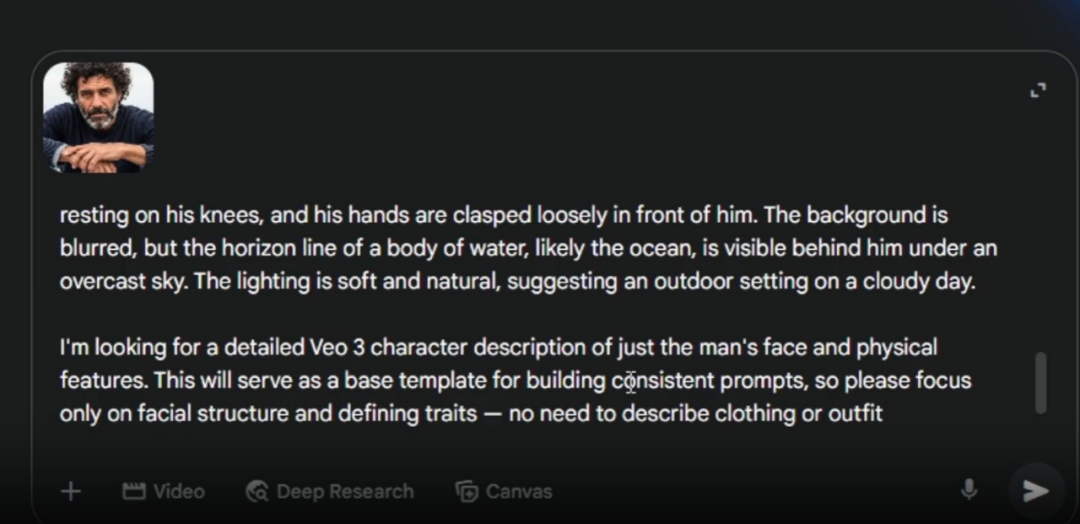Click the plus icon to add attachments
This screenshot has width=1080, height=524.
(x=71, y=491)
